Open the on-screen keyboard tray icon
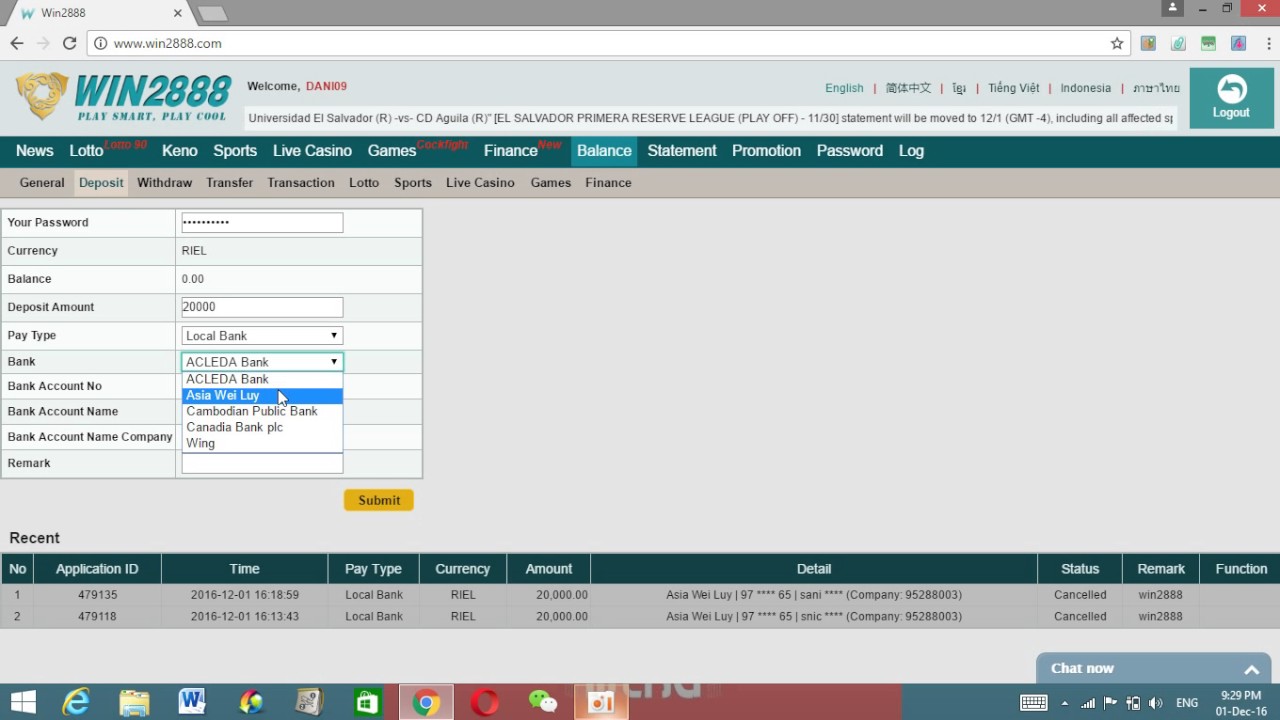The width and height of the screenshot is (1280, 720). pyautogui.click(x=1034, y=702)
